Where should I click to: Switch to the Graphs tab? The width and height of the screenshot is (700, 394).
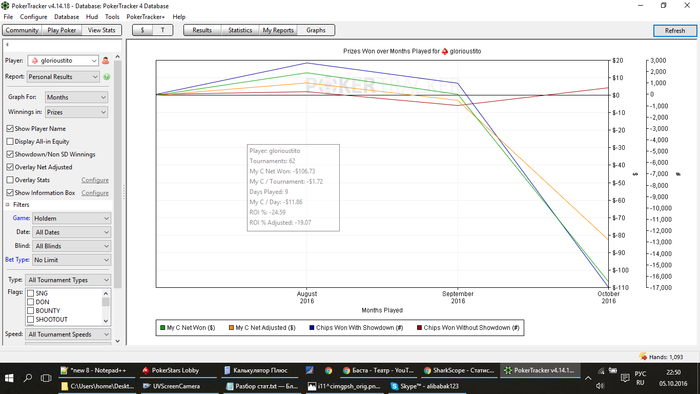(316, 30)
